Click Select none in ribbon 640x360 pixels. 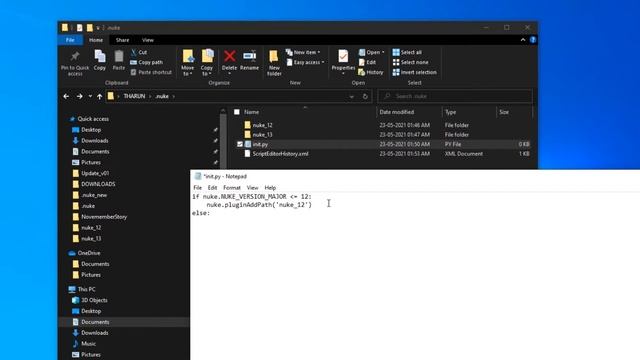pos(410,62)
